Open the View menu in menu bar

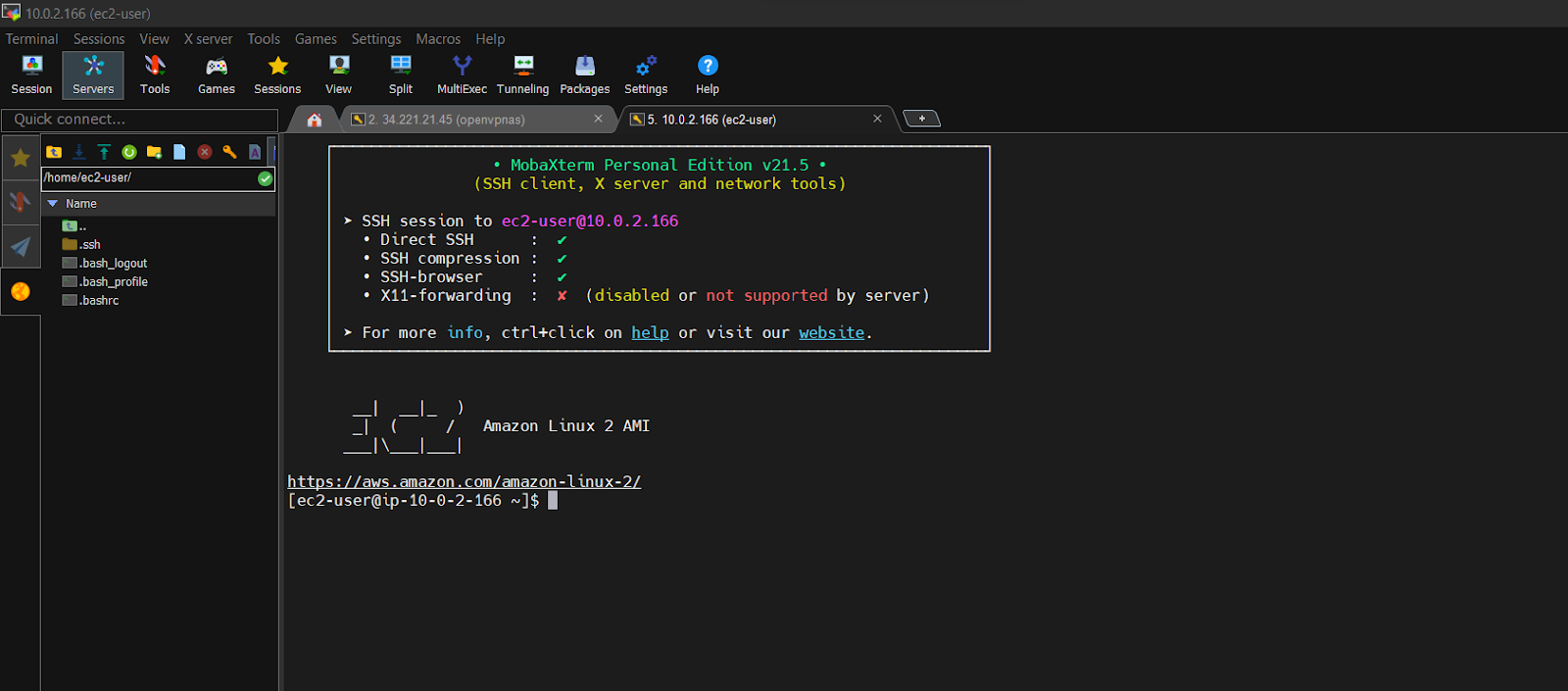(154, 39)
